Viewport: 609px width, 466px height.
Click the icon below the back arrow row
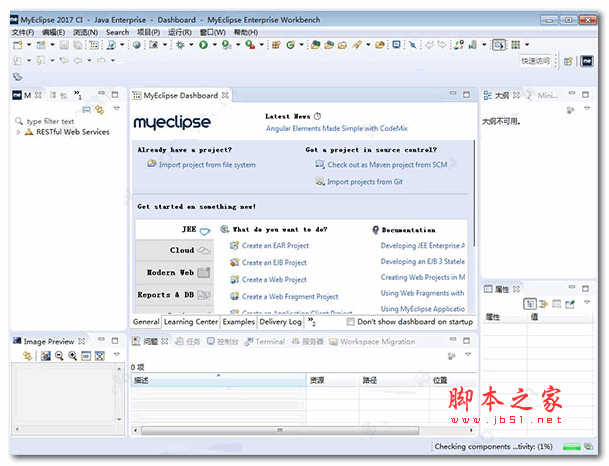click(17, 77)
